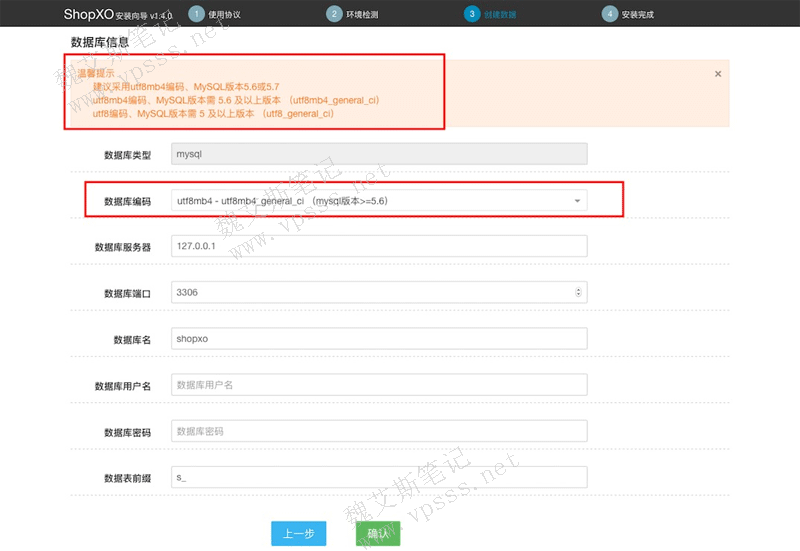This screenshot has width=800, height=551.
Task: Click inside the 数据库端口 3306 field
Action: (x=370, y=292)
